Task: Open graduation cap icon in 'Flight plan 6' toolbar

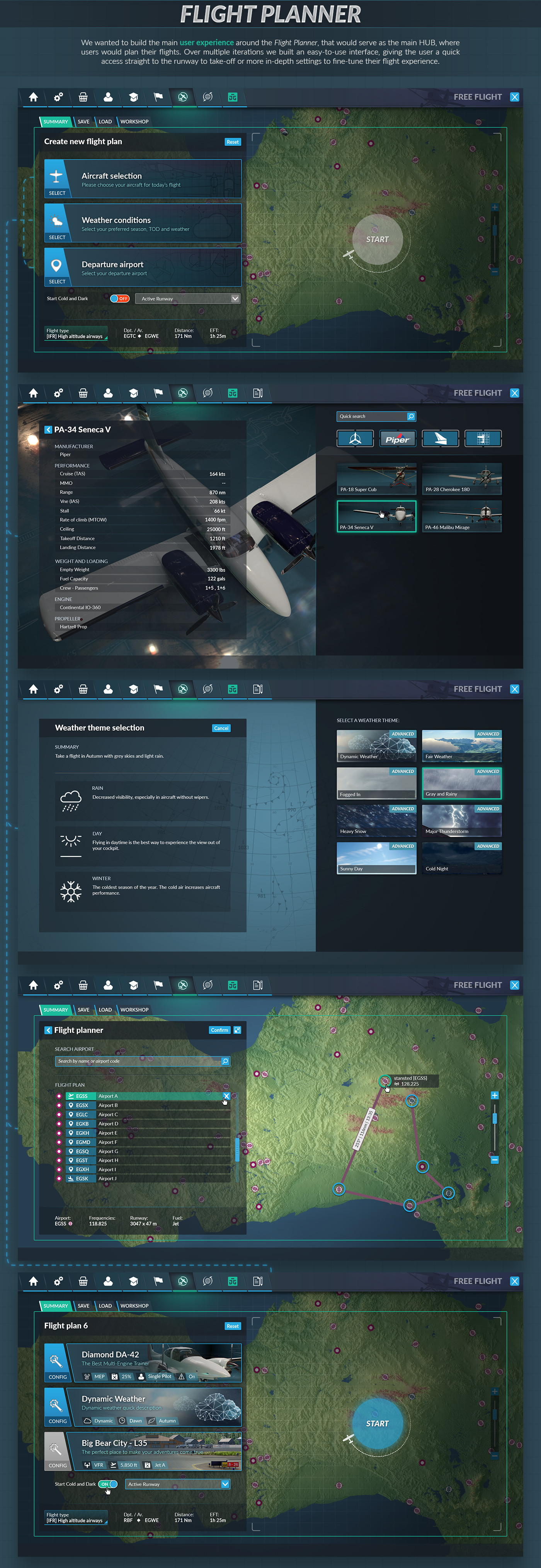Action: pos(133,1281)
